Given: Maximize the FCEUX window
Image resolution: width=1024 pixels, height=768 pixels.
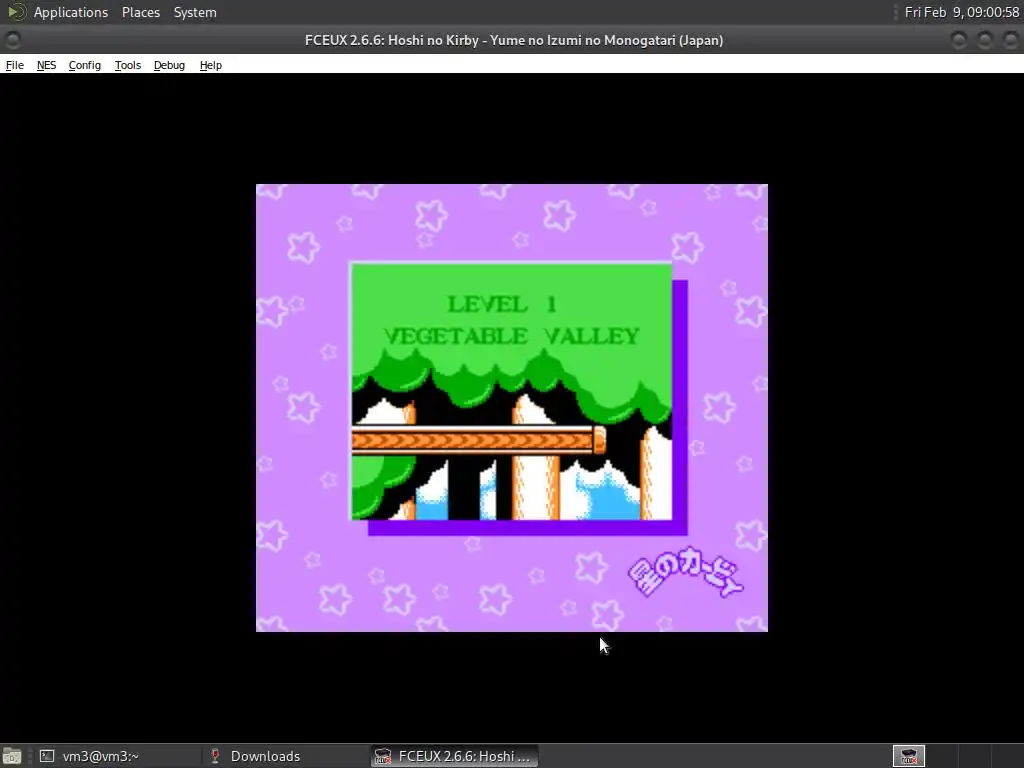Looking at the screenshot, I should [x=985, y=40].
